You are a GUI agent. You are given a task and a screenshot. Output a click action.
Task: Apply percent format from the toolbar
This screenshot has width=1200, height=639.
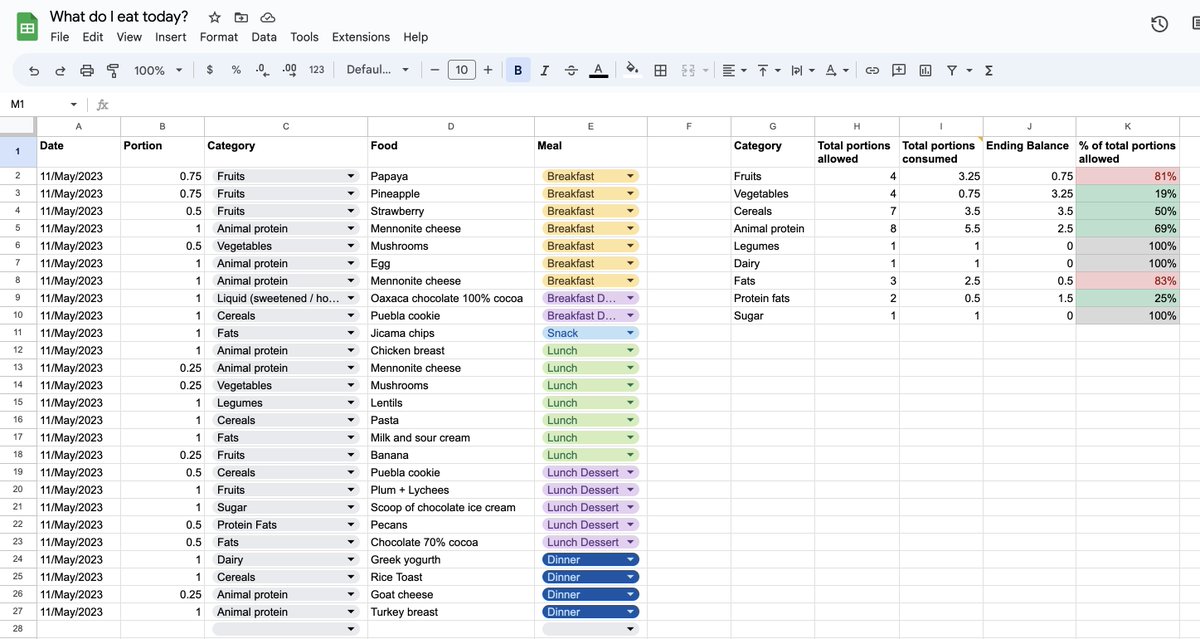pyautogui.click(x=236, y=70)
